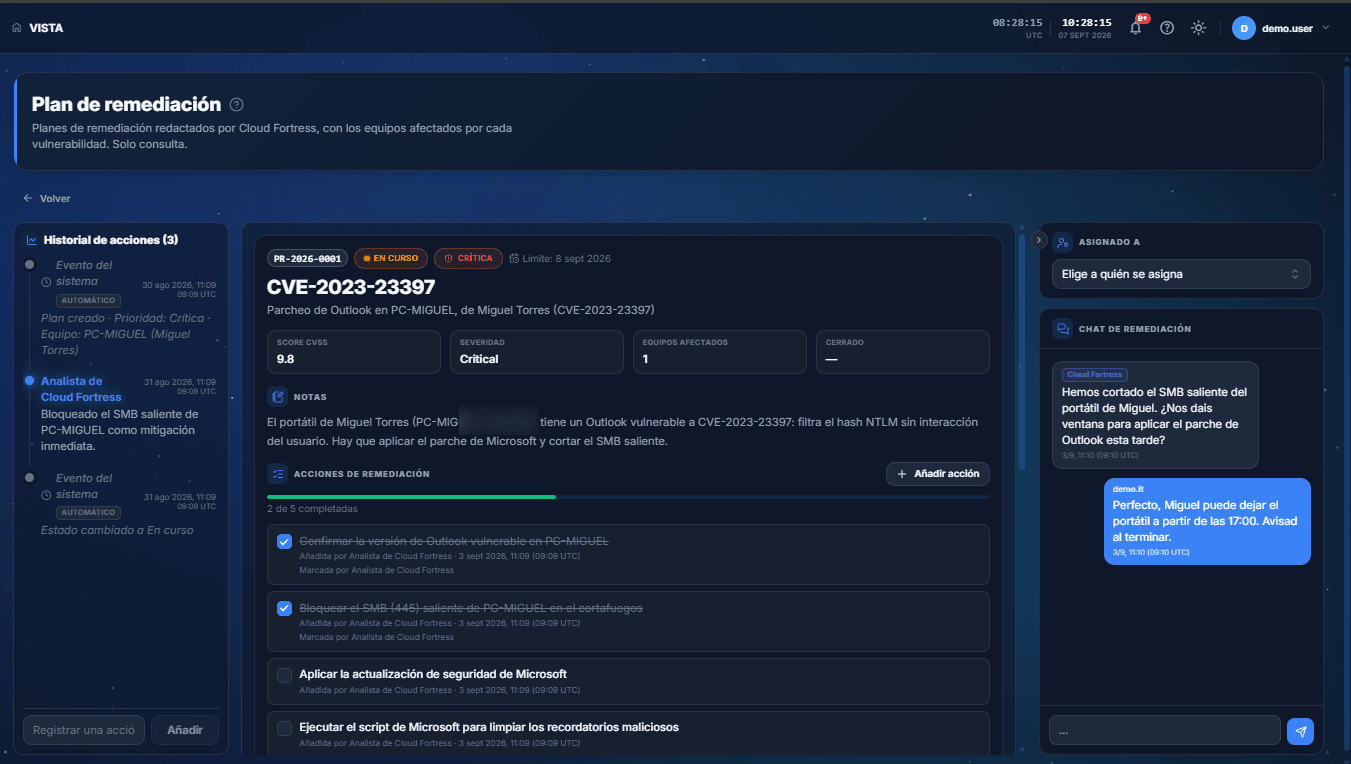Click the Cerrado card
Screen dimensions: 1351x764
902,352
